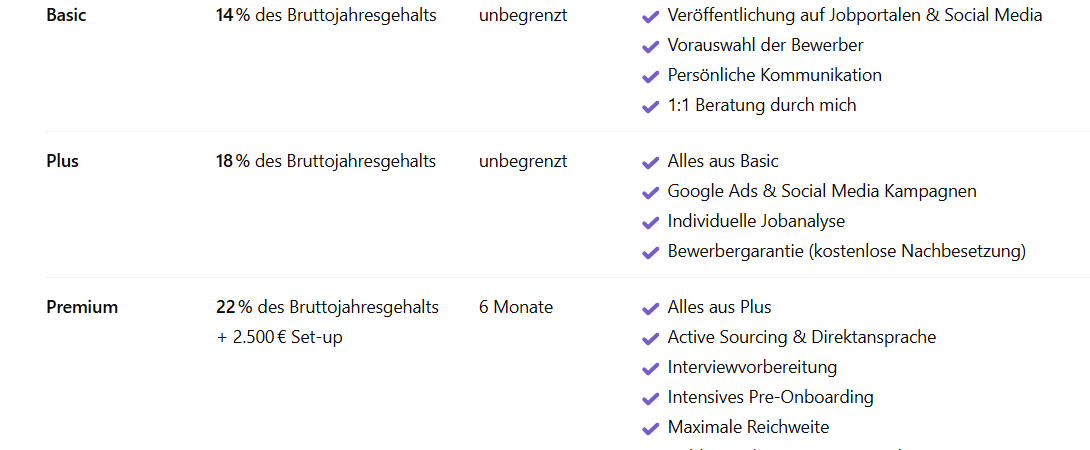Click checkmark beside Individuelle Jobanalyse
Screen dimensions: 1090x450
pyautogui.click(x=650, y=223)
